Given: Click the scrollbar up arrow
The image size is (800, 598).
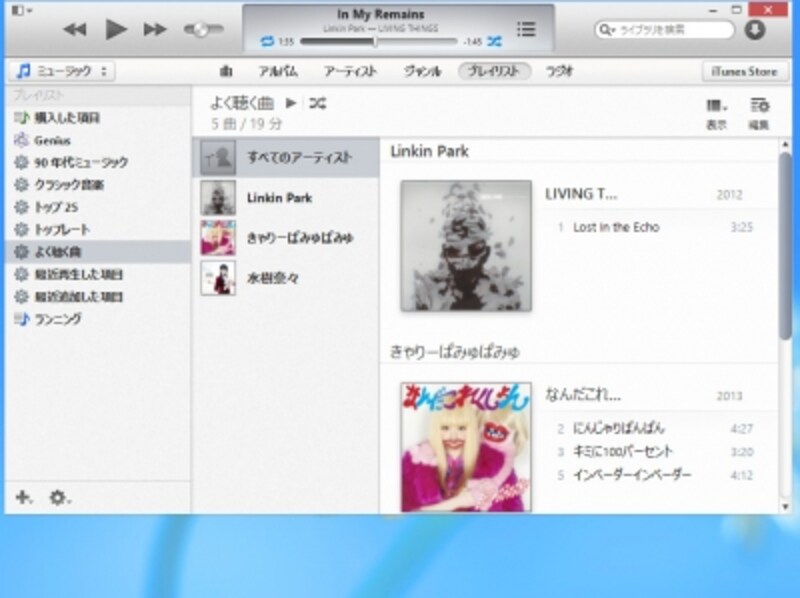Looking at the screenshot, I should pos(785,145).
